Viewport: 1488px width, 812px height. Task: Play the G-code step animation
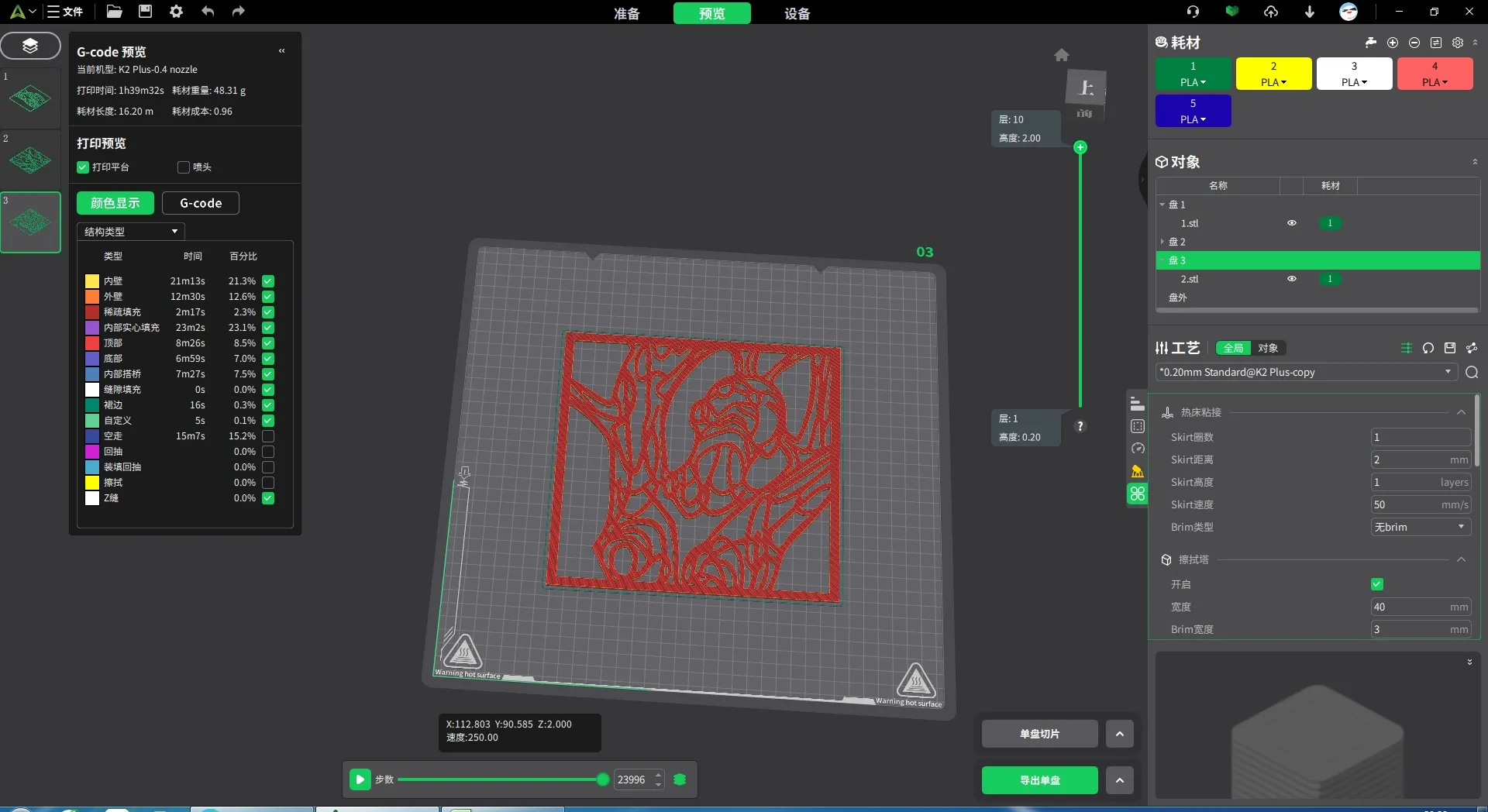360,779
